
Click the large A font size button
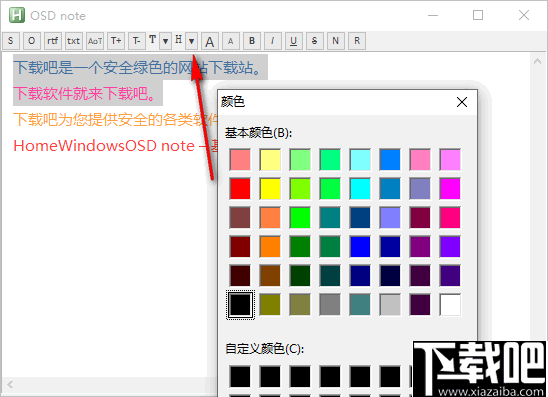click(x=210, y=42)
